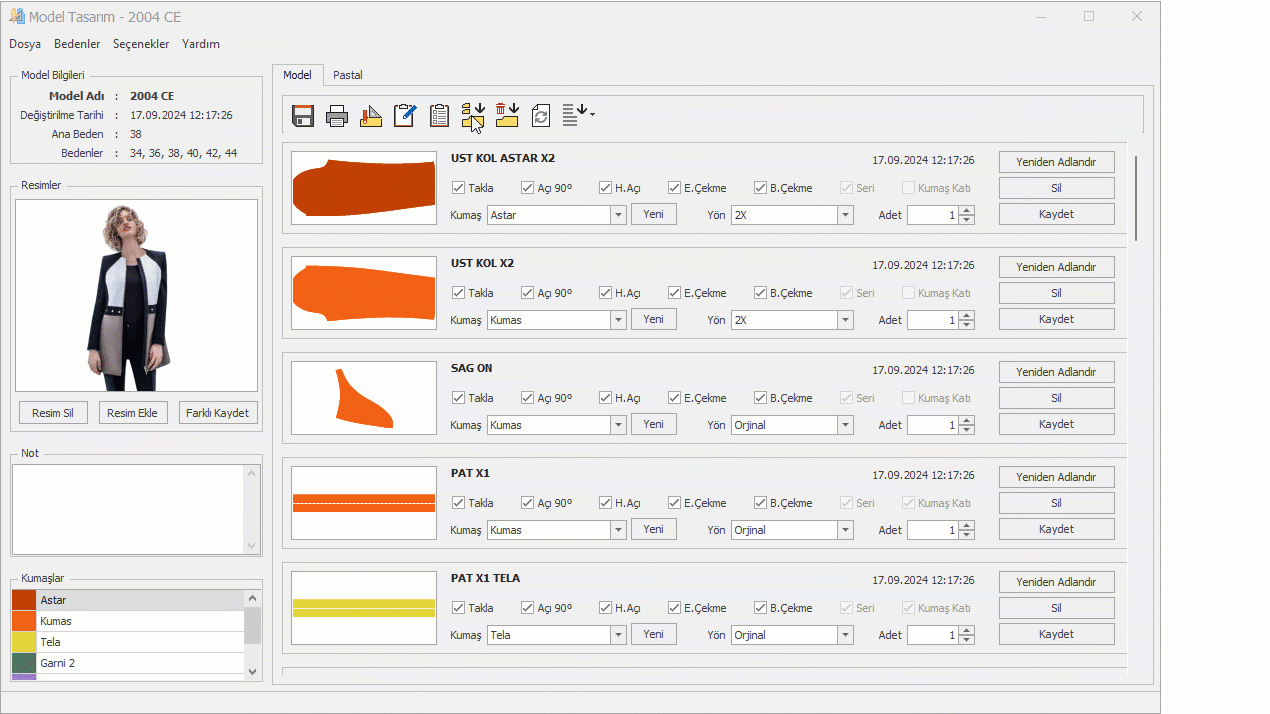
Task: Toggle B.Çekme checkbox for PAT X1 row
Action: (x=761, y=503)
